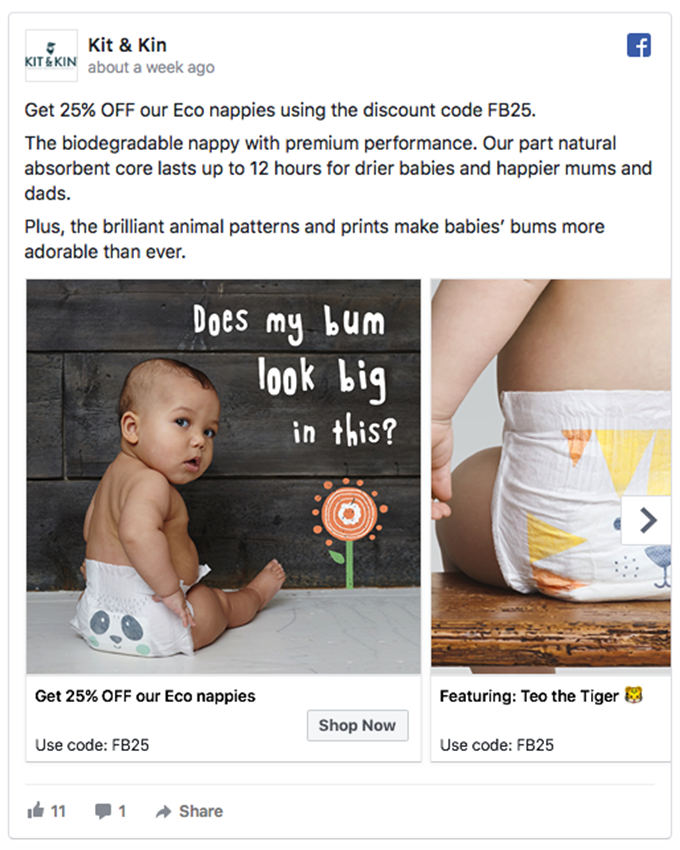Click the Shop Now button
Image resolution: width=680 pixels, height=850 pixels.
click(x=357, y=725)
